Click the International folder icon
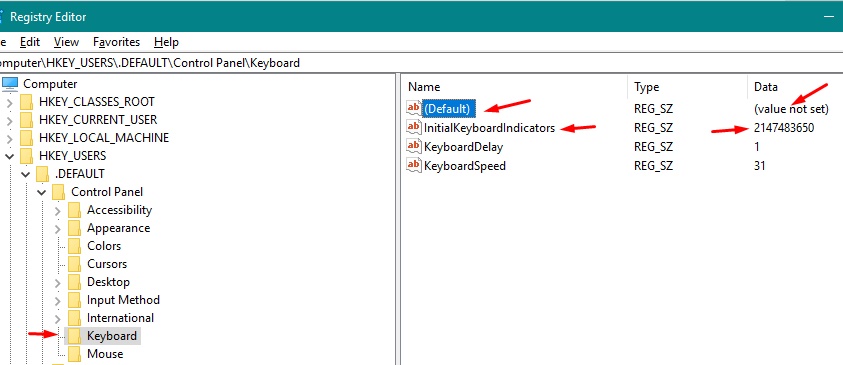This screenshot has height=365, width=843. click(75, 318)
